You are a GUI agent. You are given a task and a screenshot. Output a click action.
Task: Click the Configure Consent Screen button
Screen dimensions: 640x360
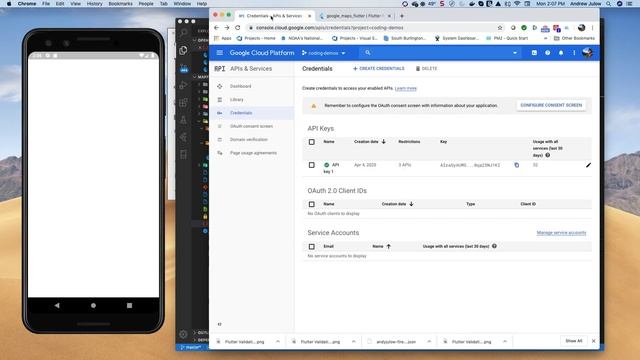[x=551, y=105]
